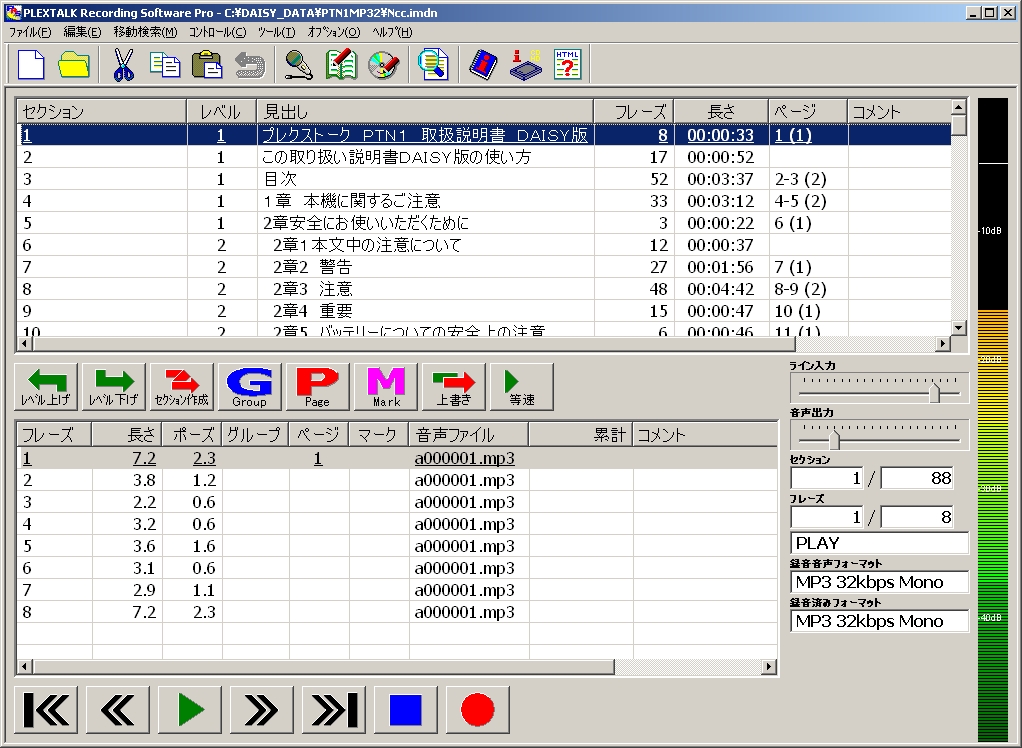Open the book with red pen icon
Image resolution: width=1022 pixels, height=748 pixels.
coord(342,65)
